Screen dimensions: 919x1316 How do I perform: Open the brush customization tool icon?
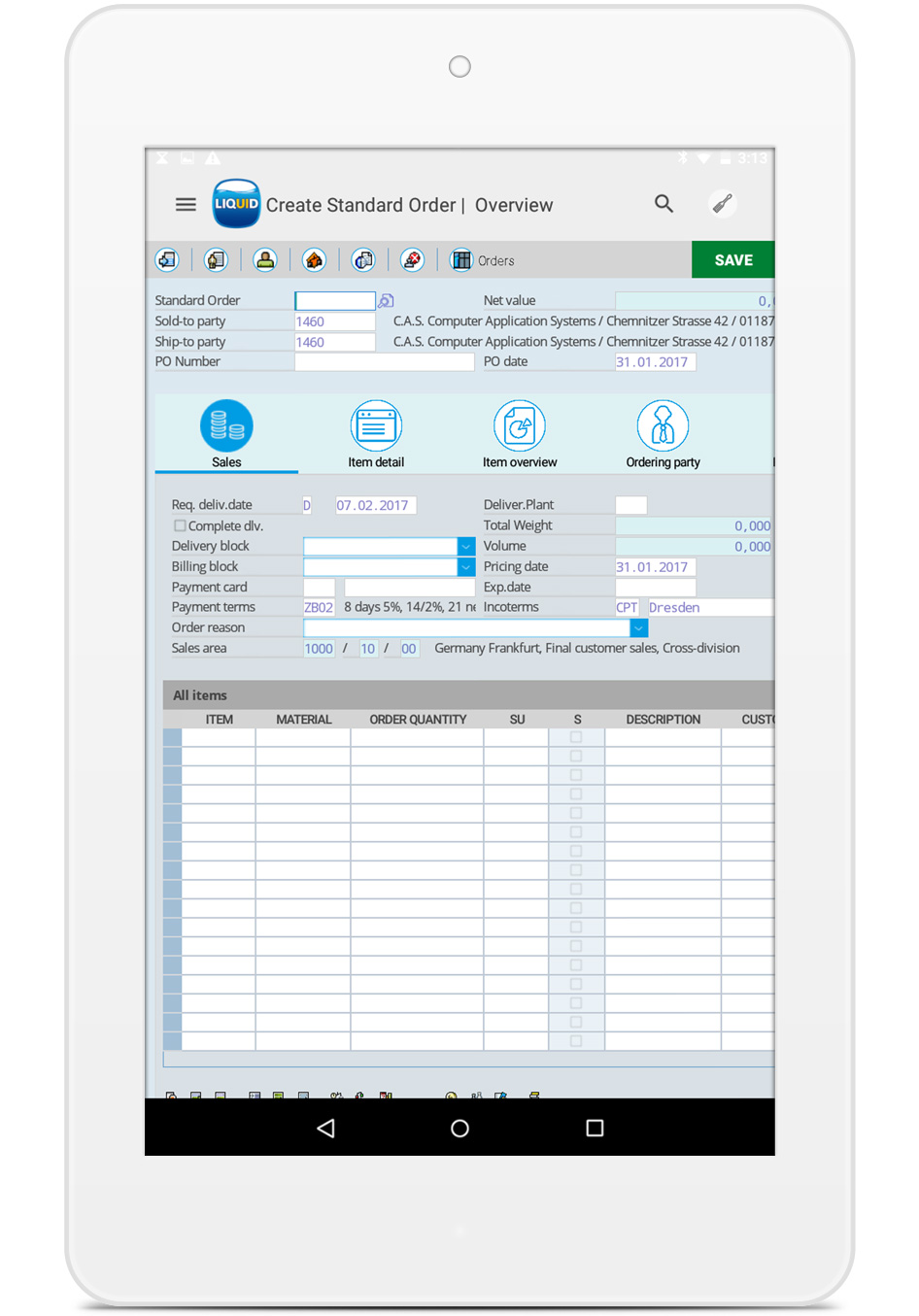pos(722,204)
